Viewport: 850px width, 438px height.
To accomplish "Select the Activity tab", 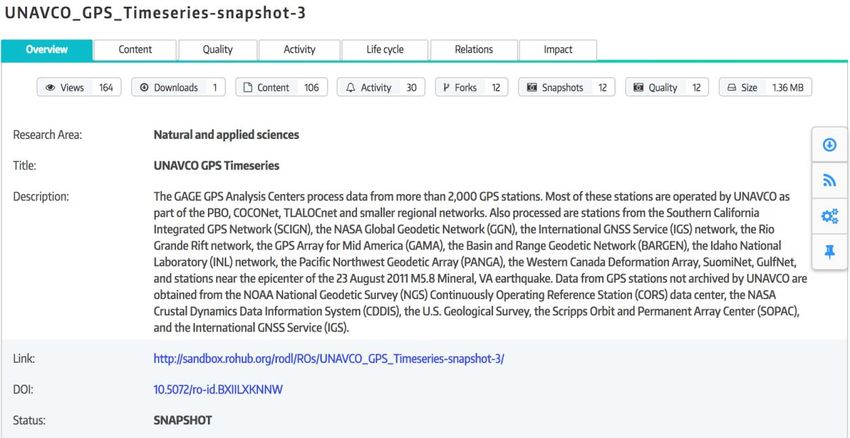I will tap(299, 50).
